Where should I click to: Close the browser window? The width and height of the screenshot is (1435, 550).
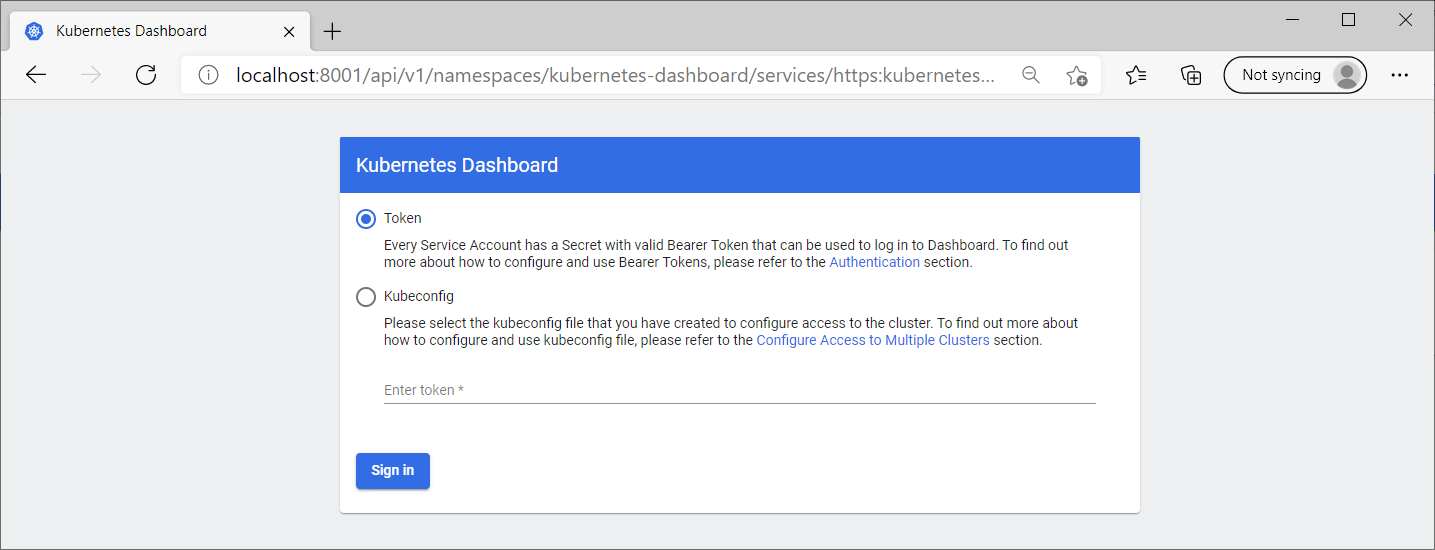[x=1404, y=20]
